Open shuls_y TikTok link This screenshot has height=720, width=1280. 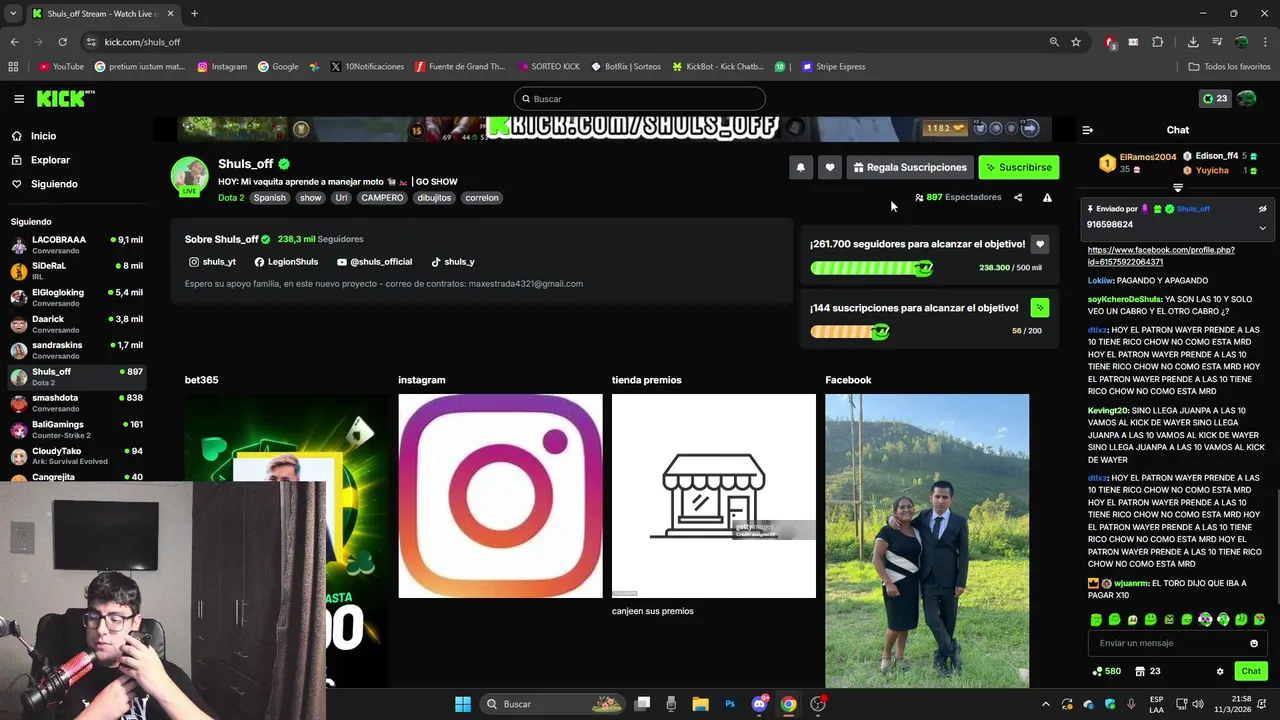(x=452, y=262)
